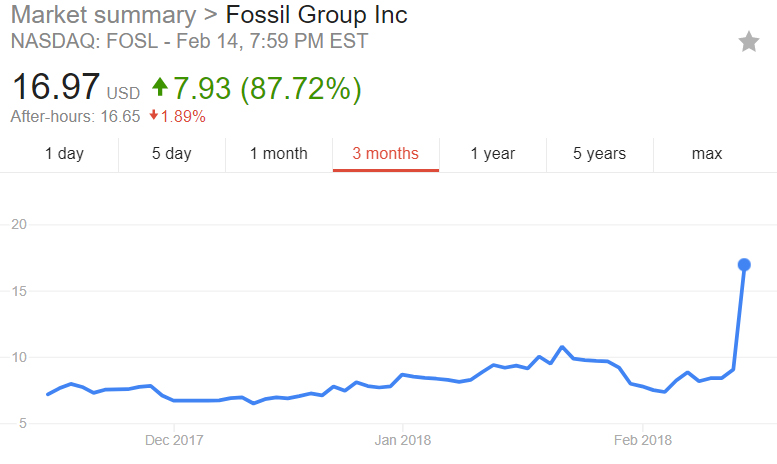This screenshot has height=464, width=777.
Task: Click the After-hours: 16.65 text
Action: click(75, 116)
